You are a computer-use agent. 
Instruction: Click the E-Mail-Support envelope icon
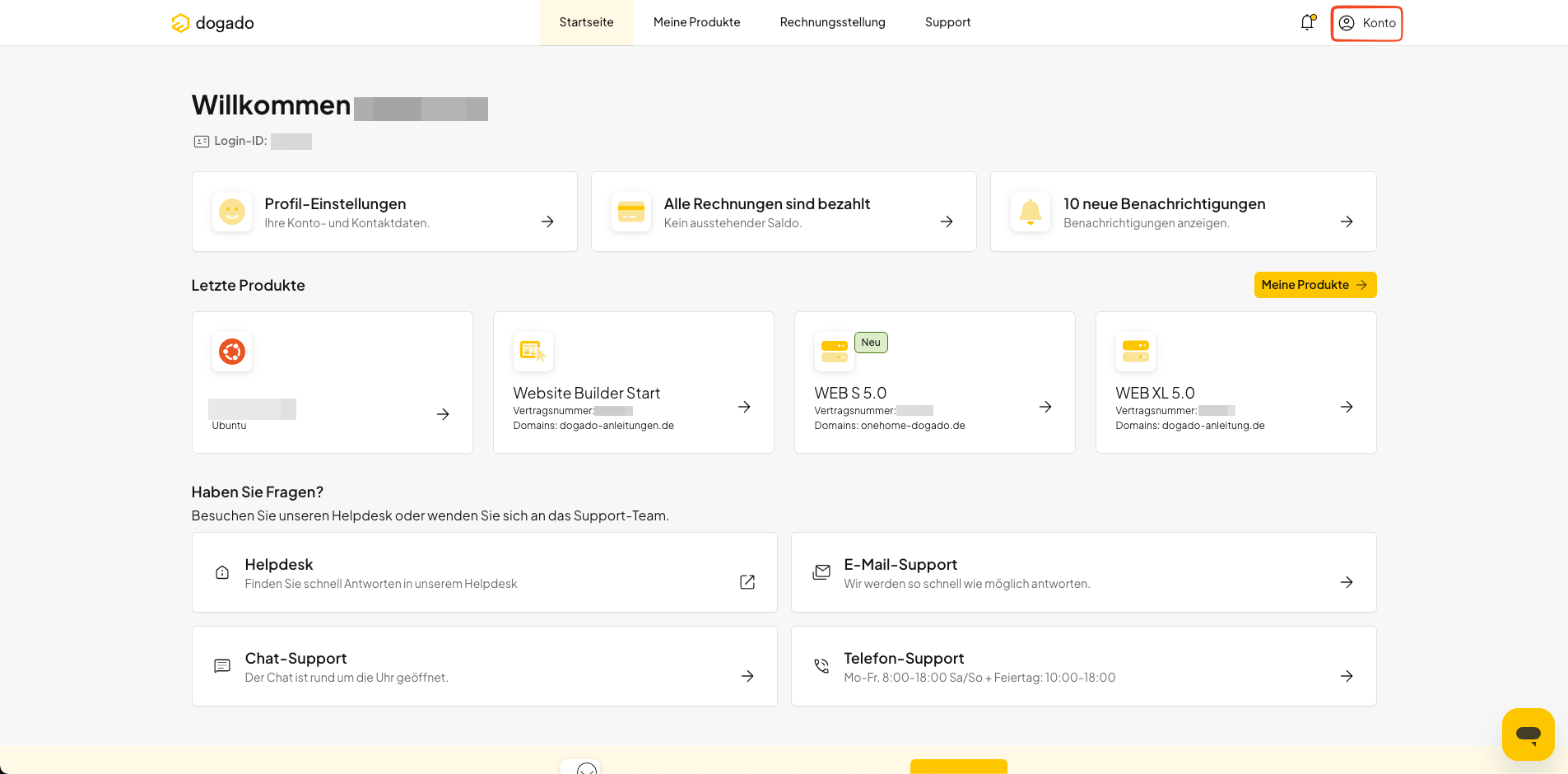[x=821, y=572]
